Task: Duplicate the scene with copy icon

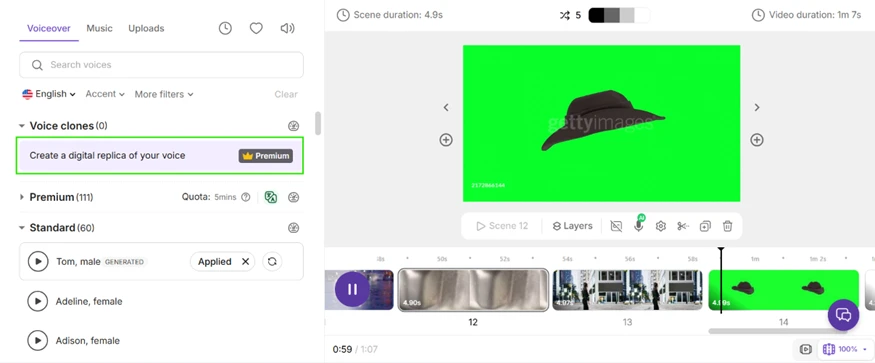Action: point(705,226)
